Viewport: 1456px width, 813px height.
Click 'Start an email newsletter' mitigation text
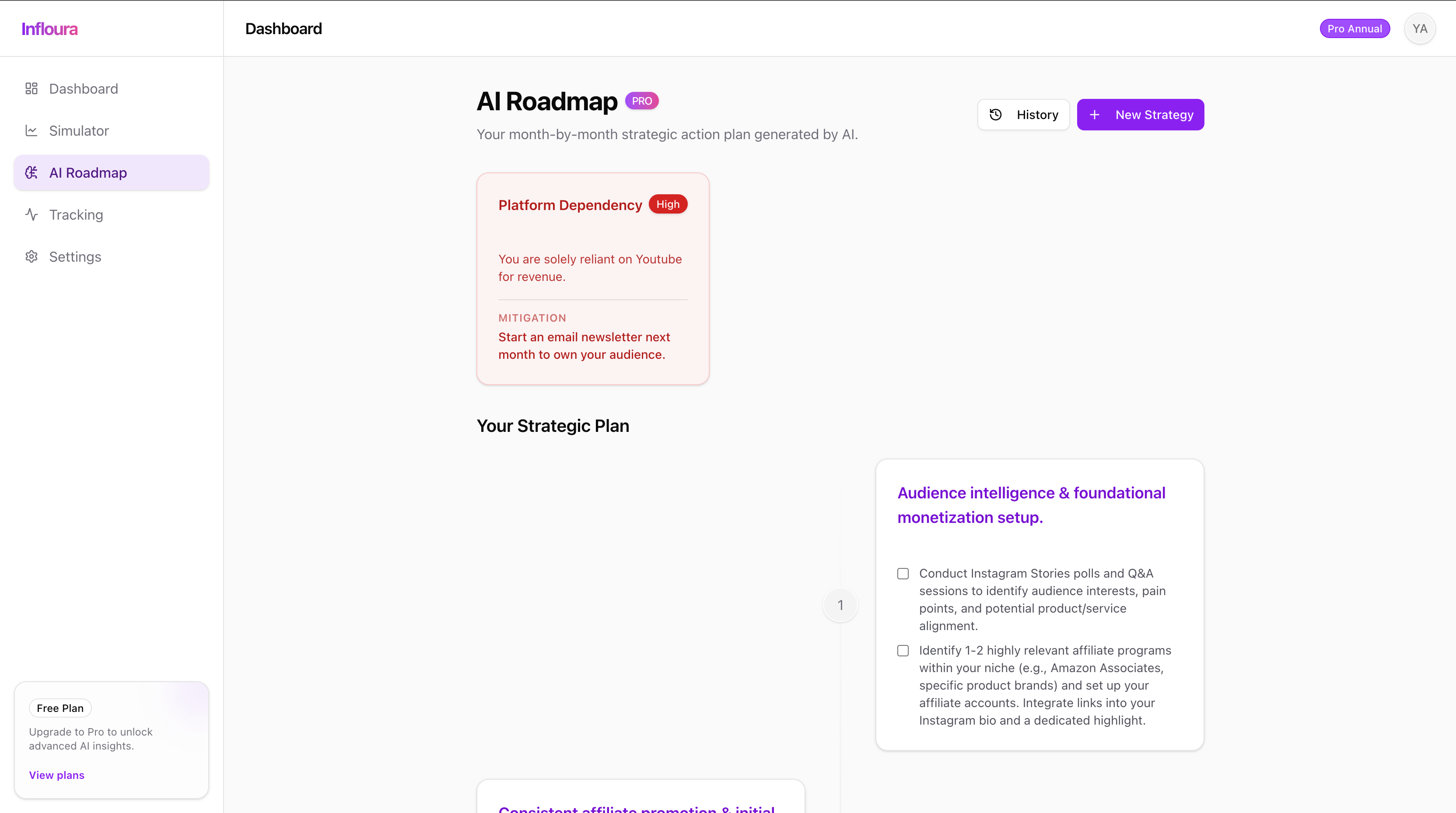click(x=584, y=345)
